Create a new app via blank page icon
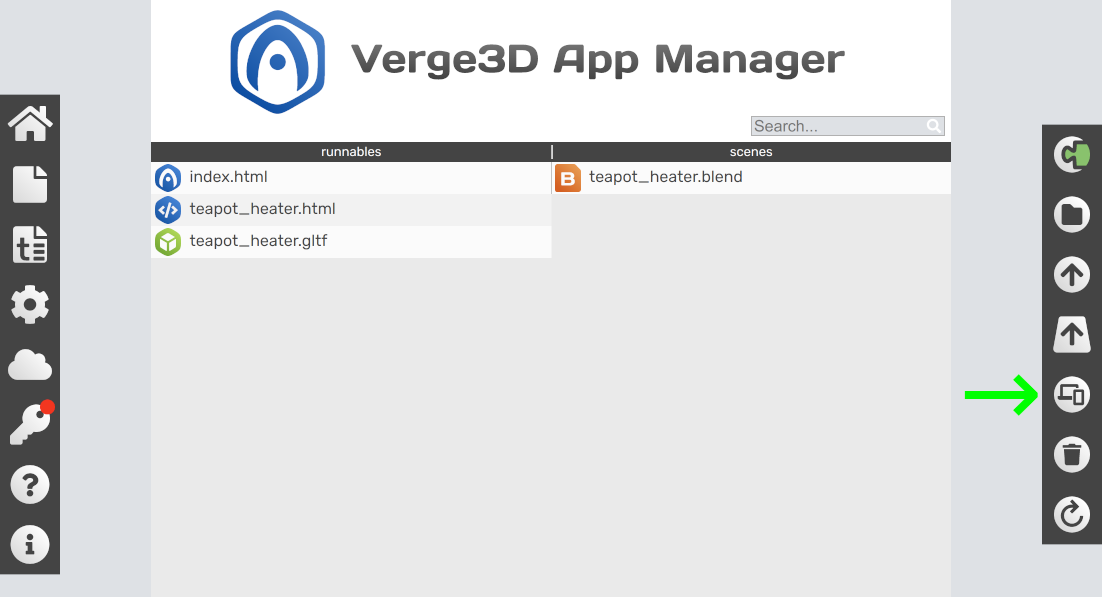 pos(30,184)
